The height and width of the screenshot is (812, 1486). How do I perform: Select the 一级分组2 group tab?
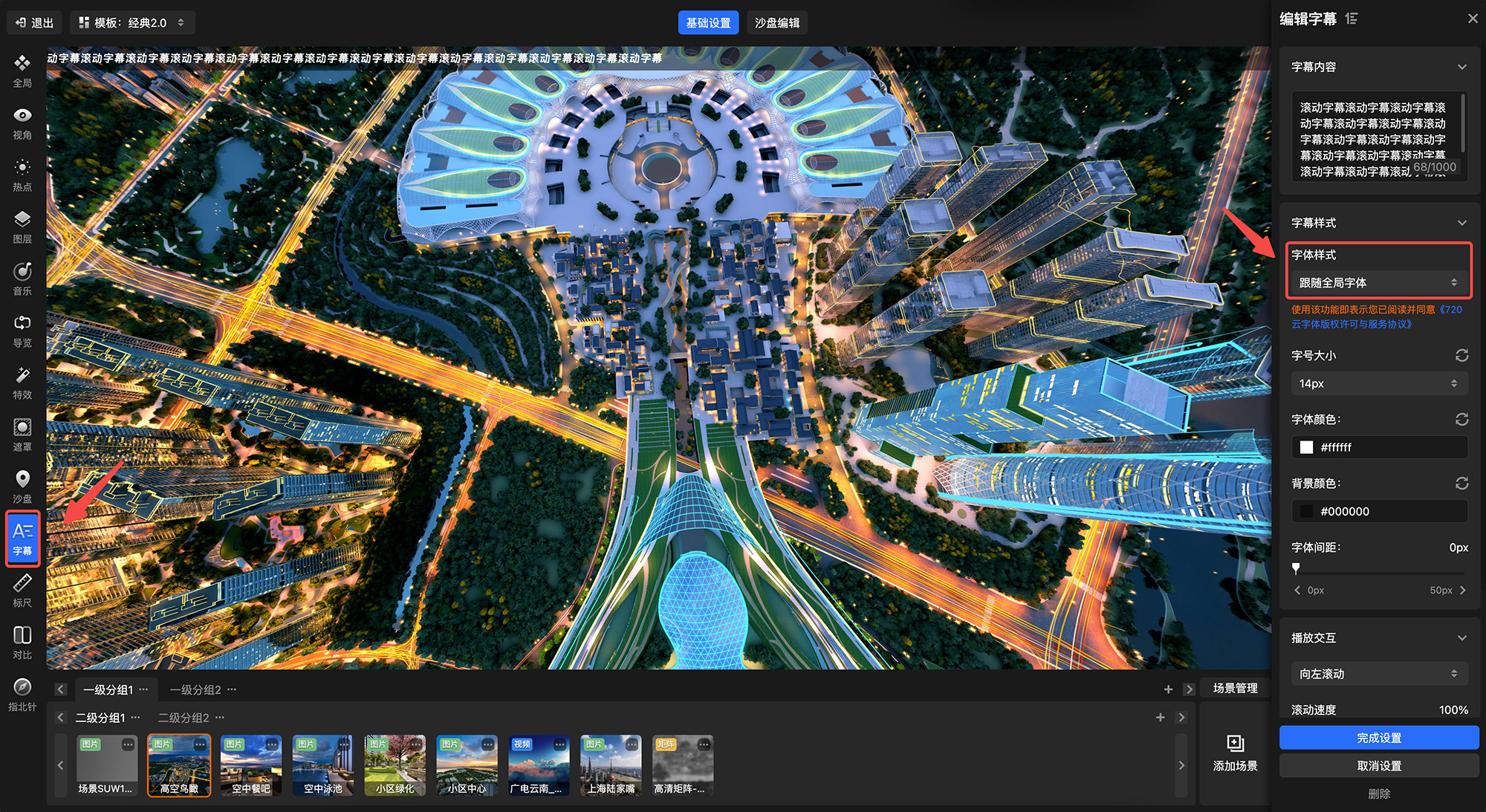pyautogui.click(x=195, y=689)
